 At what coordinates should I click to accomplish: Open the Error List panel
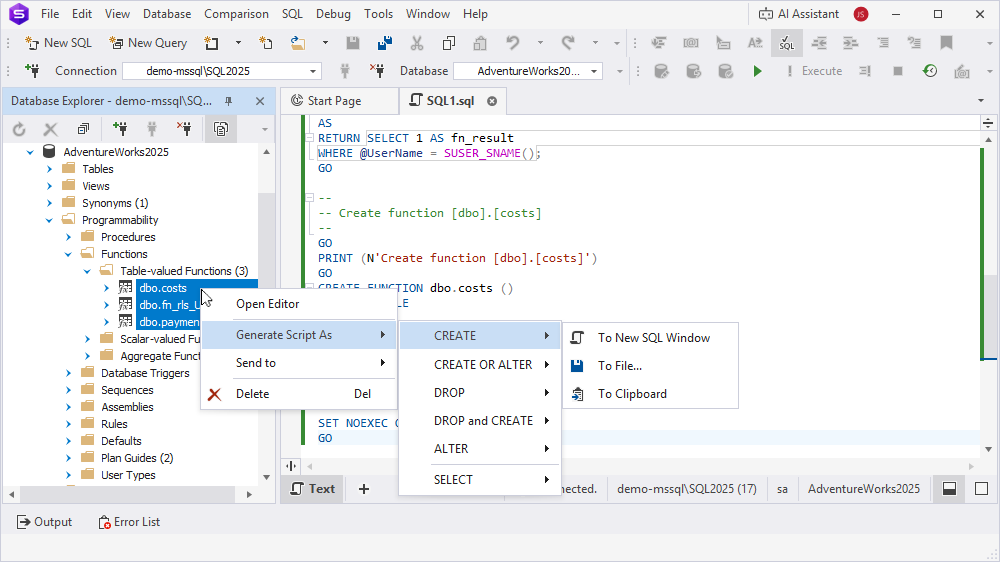(129, 522)
